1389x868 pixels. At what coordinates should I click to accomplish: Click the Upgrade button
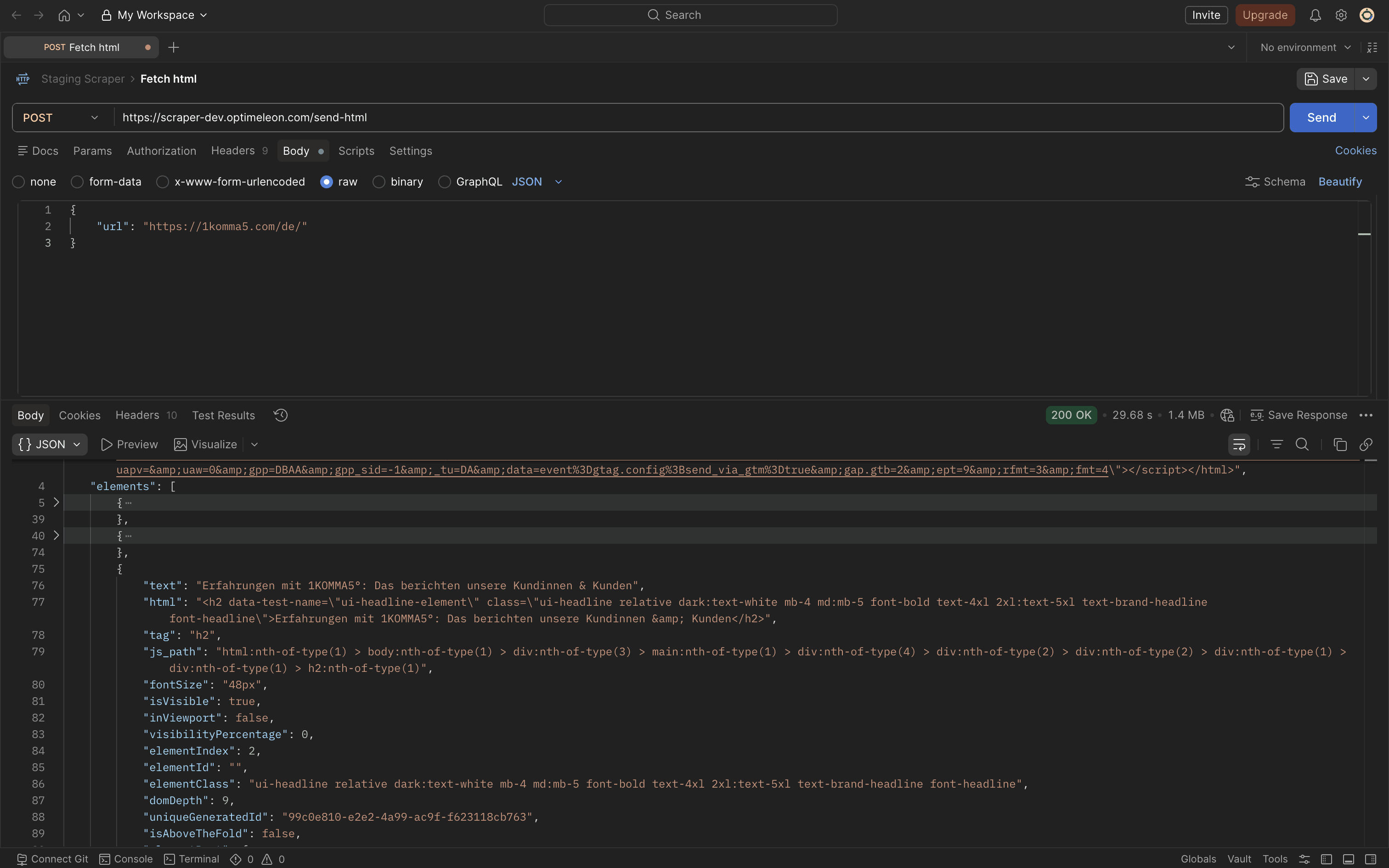[x=1265, y=15]
